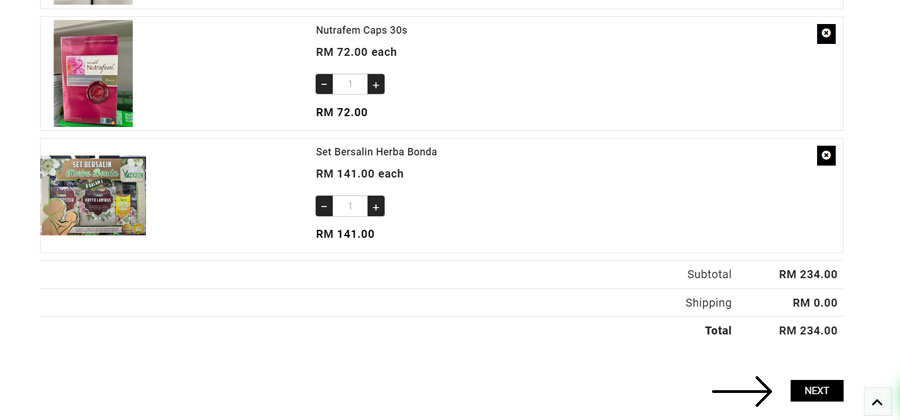Remove Set Bersalin Herba Bonda from cart
The width and height of the screenshot is (900, 420).
(x=826, y=155)
